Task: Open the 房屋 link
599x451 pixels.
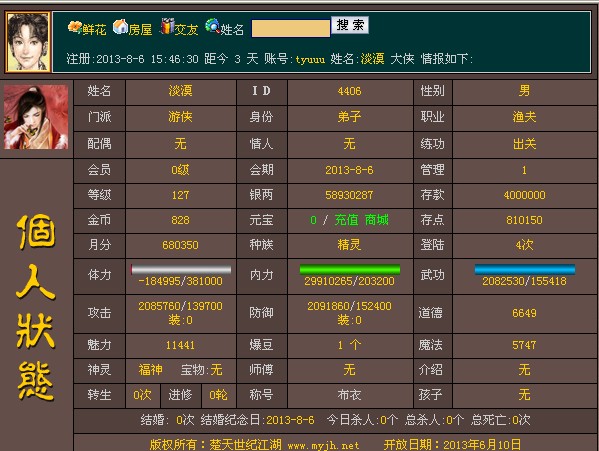Action: tap(140, 29)
